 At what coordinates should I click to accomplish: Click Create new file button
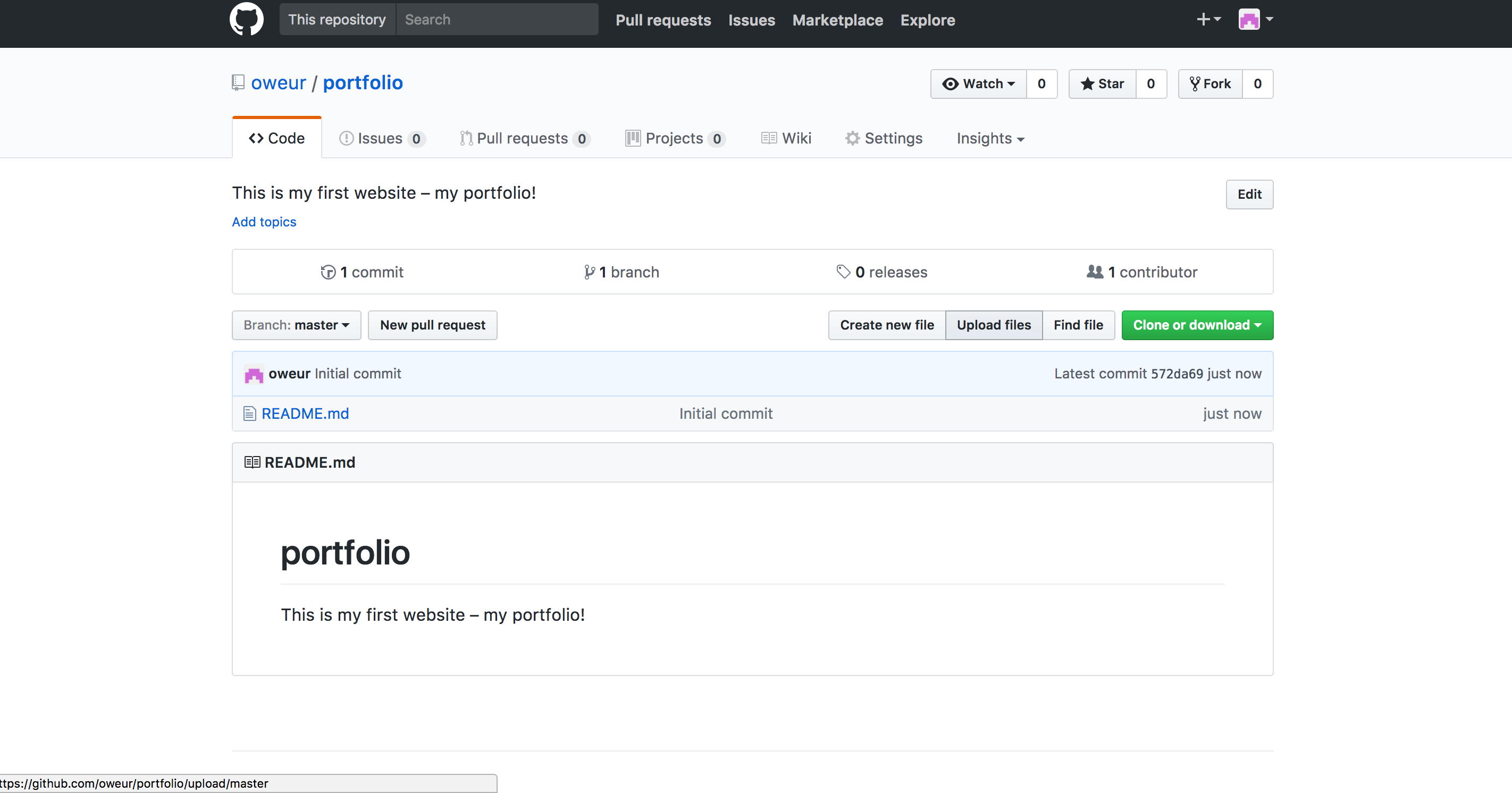click(887, 325)
